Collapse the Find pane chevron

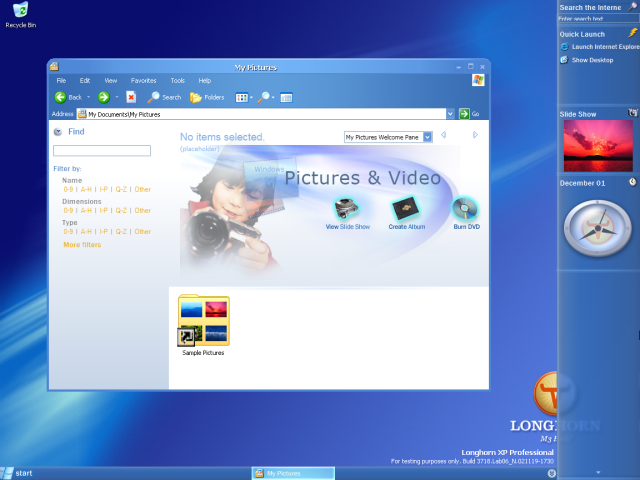pos(58,131)
